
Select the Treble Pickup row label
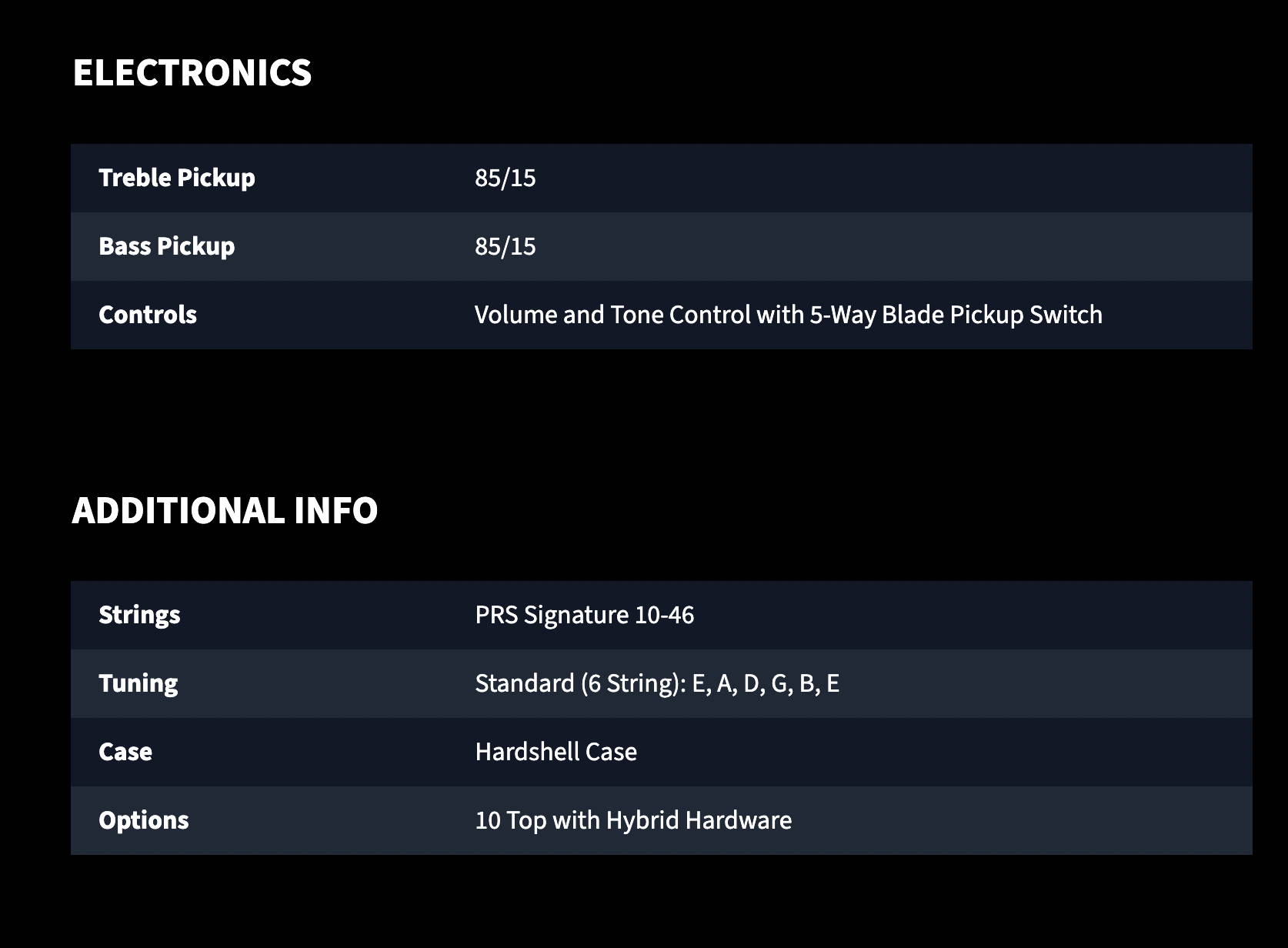[177, 178]
